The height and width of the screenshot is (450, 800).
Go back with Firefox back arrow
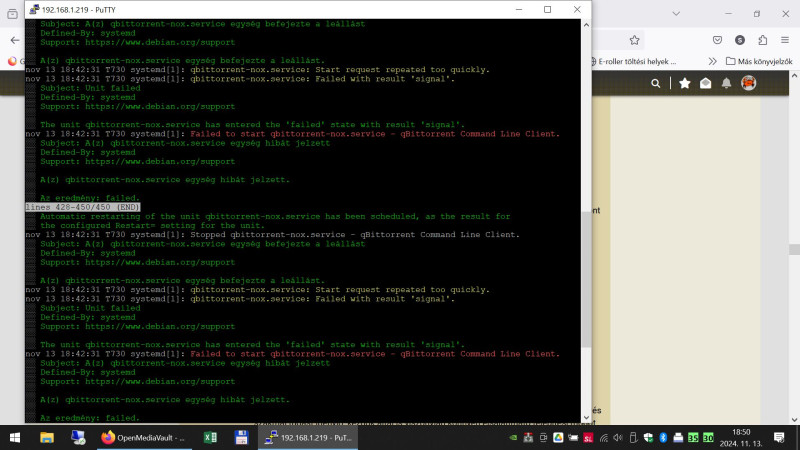pyautogui.click(x=15, y=40)
